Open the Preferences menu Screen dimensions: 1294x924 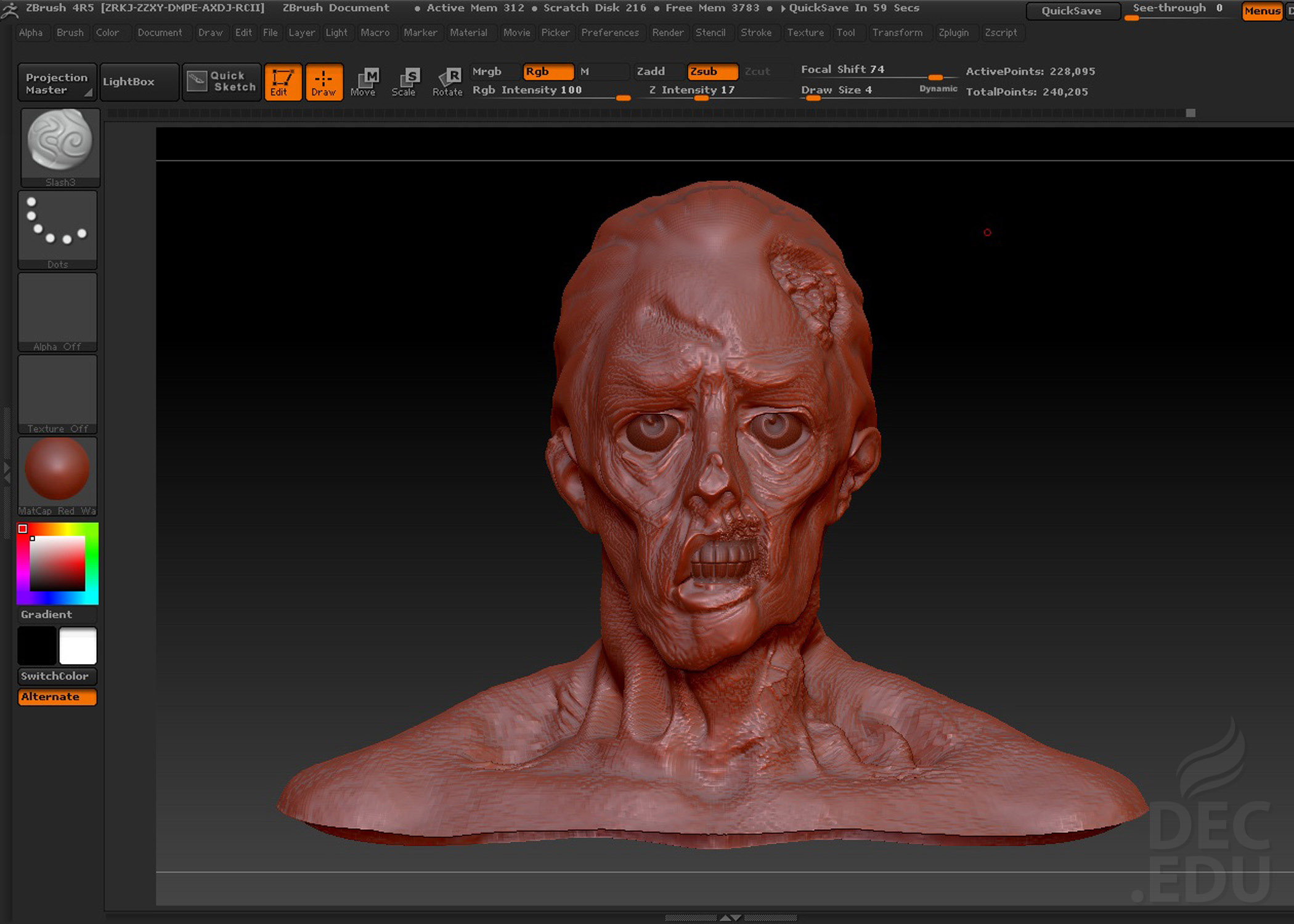609,33
